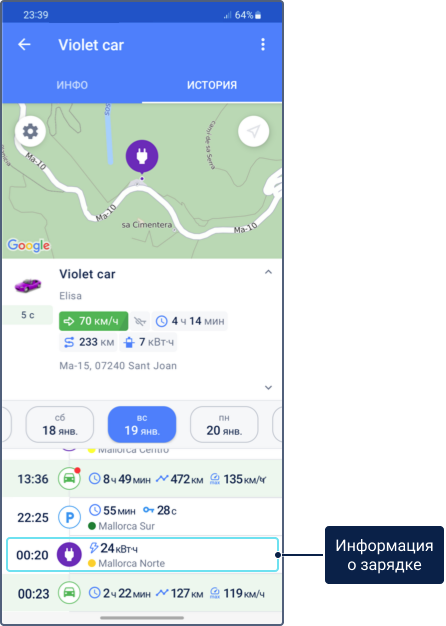446x626 pixels.
Task: Open map settings gear button
Action: tap(30, 131)
